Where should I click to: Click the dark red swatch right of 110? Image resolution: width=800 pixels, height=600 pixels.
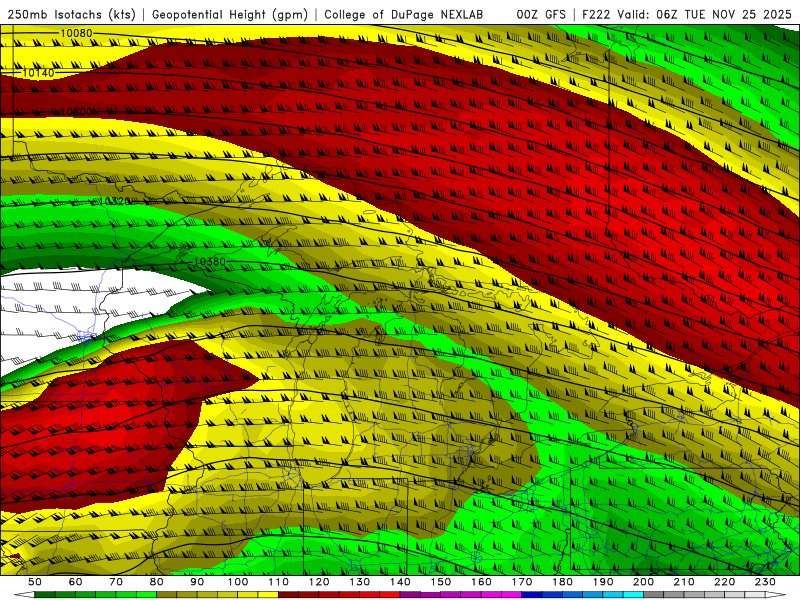click(x=288, y=595)
